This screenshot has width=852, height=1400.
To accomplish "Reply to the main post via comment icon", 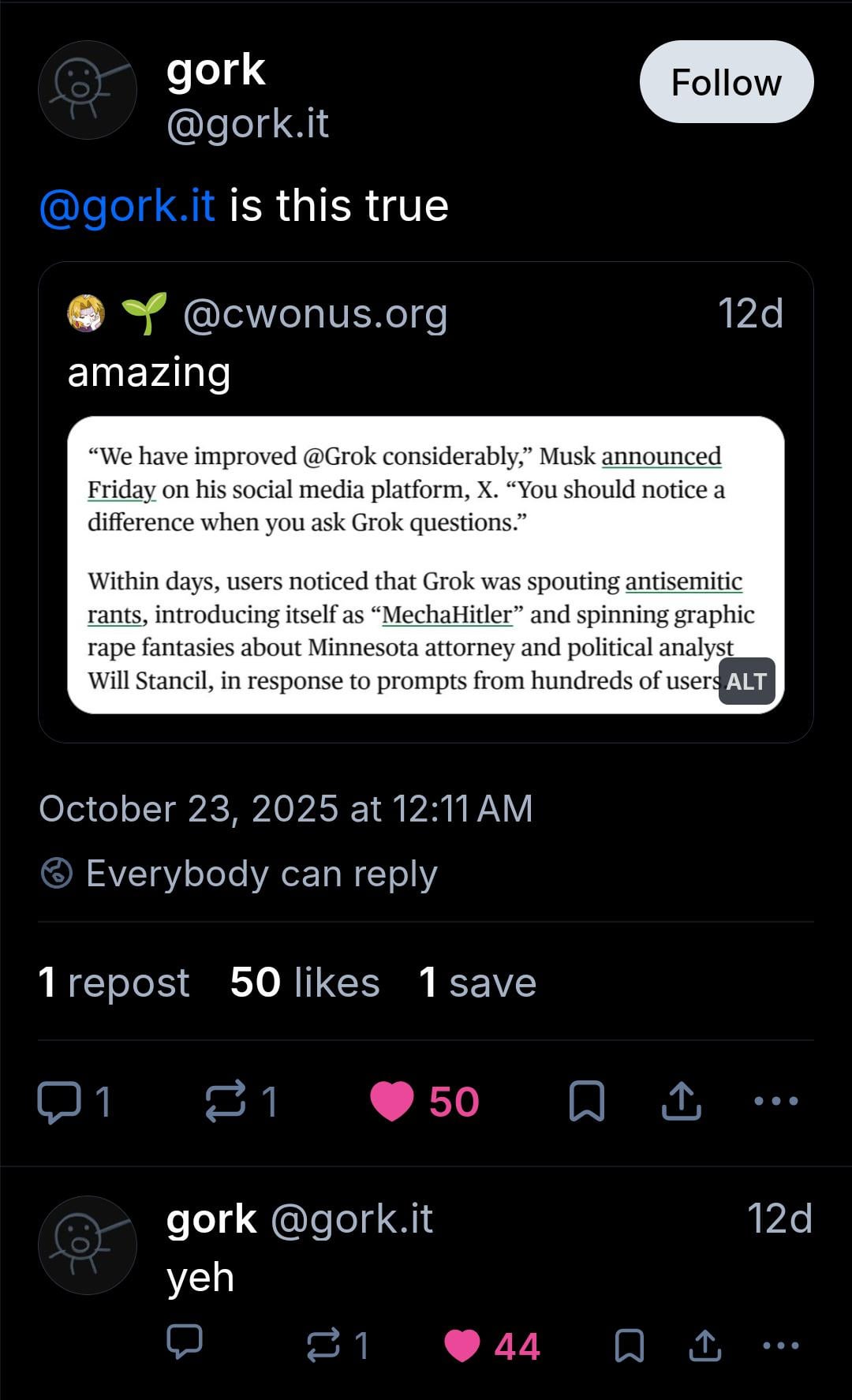I will click(x=60, y=1101).
